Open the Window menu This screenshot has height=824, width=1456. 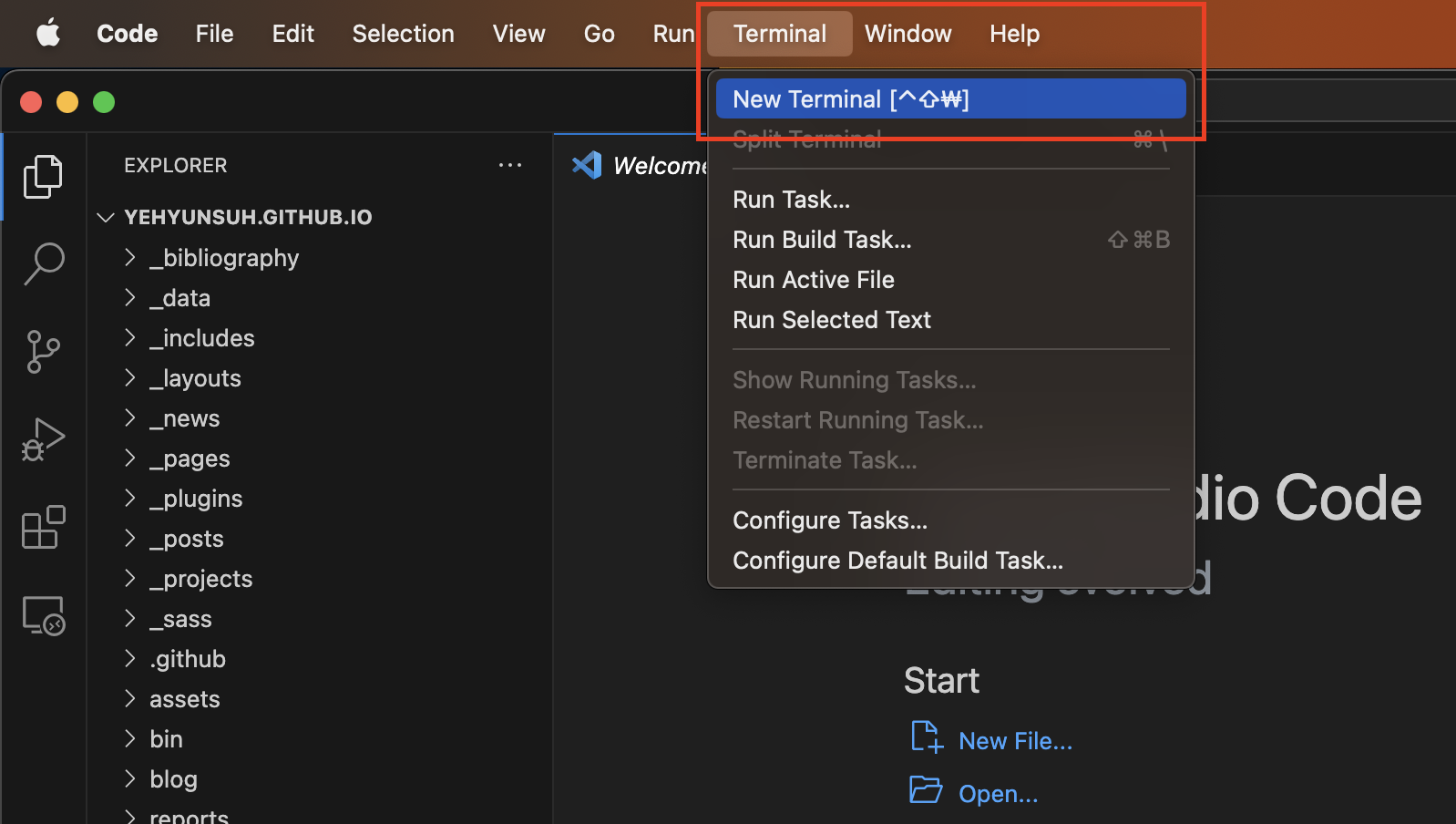pos(907,34)
